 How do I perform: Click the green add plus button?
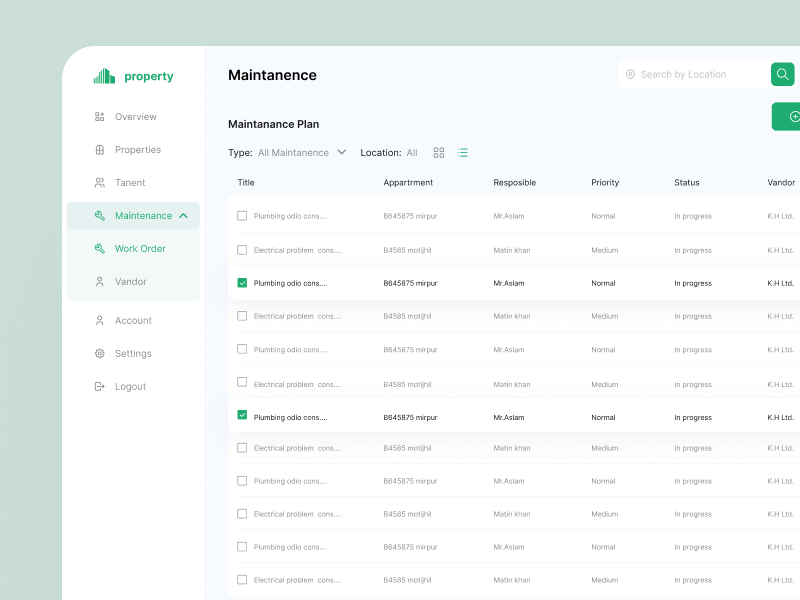coord(790,117)
